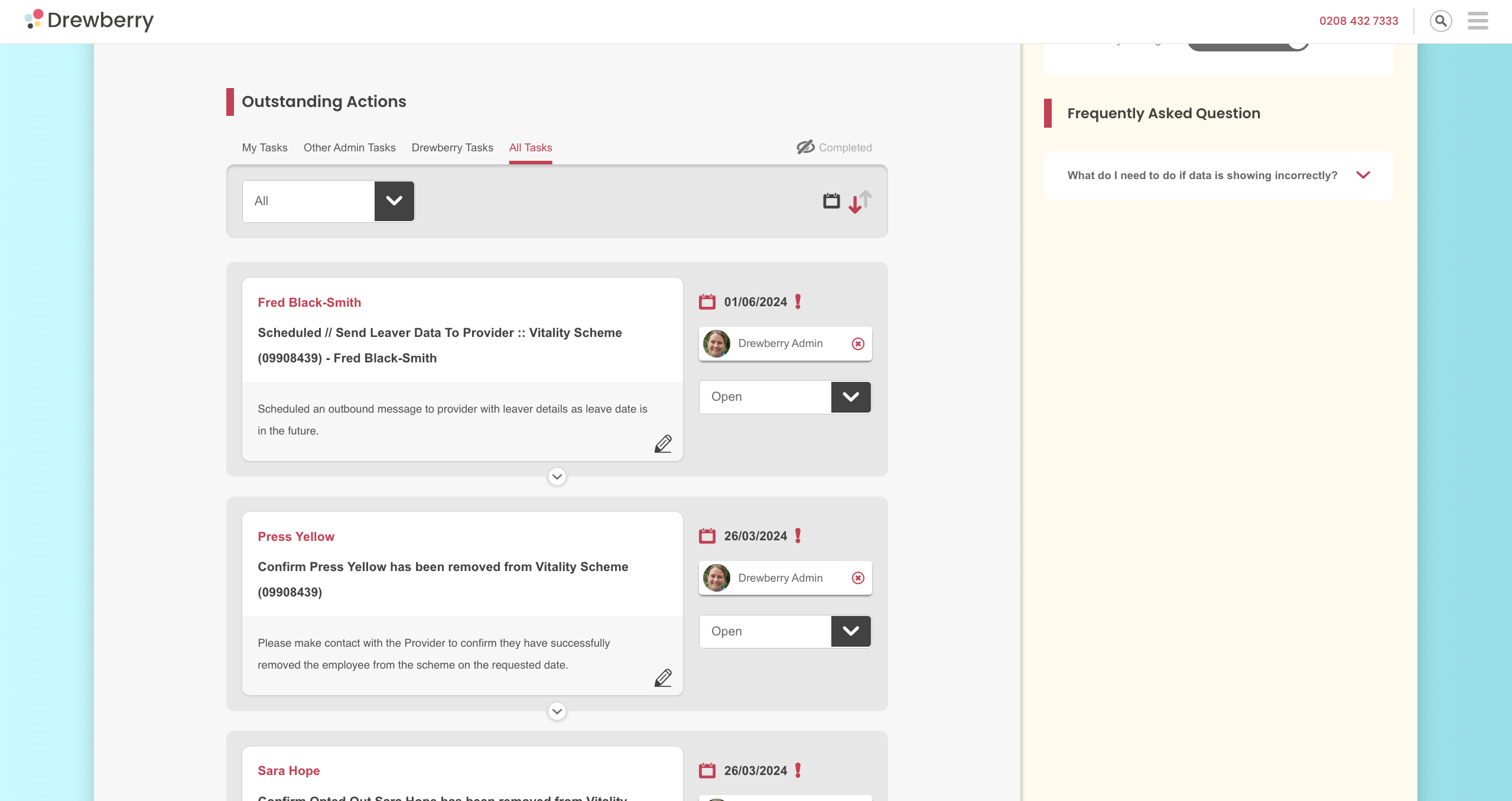Toggle Completed tasks visibility
The width and height of the screenshot is (1512, 801).
834,147
